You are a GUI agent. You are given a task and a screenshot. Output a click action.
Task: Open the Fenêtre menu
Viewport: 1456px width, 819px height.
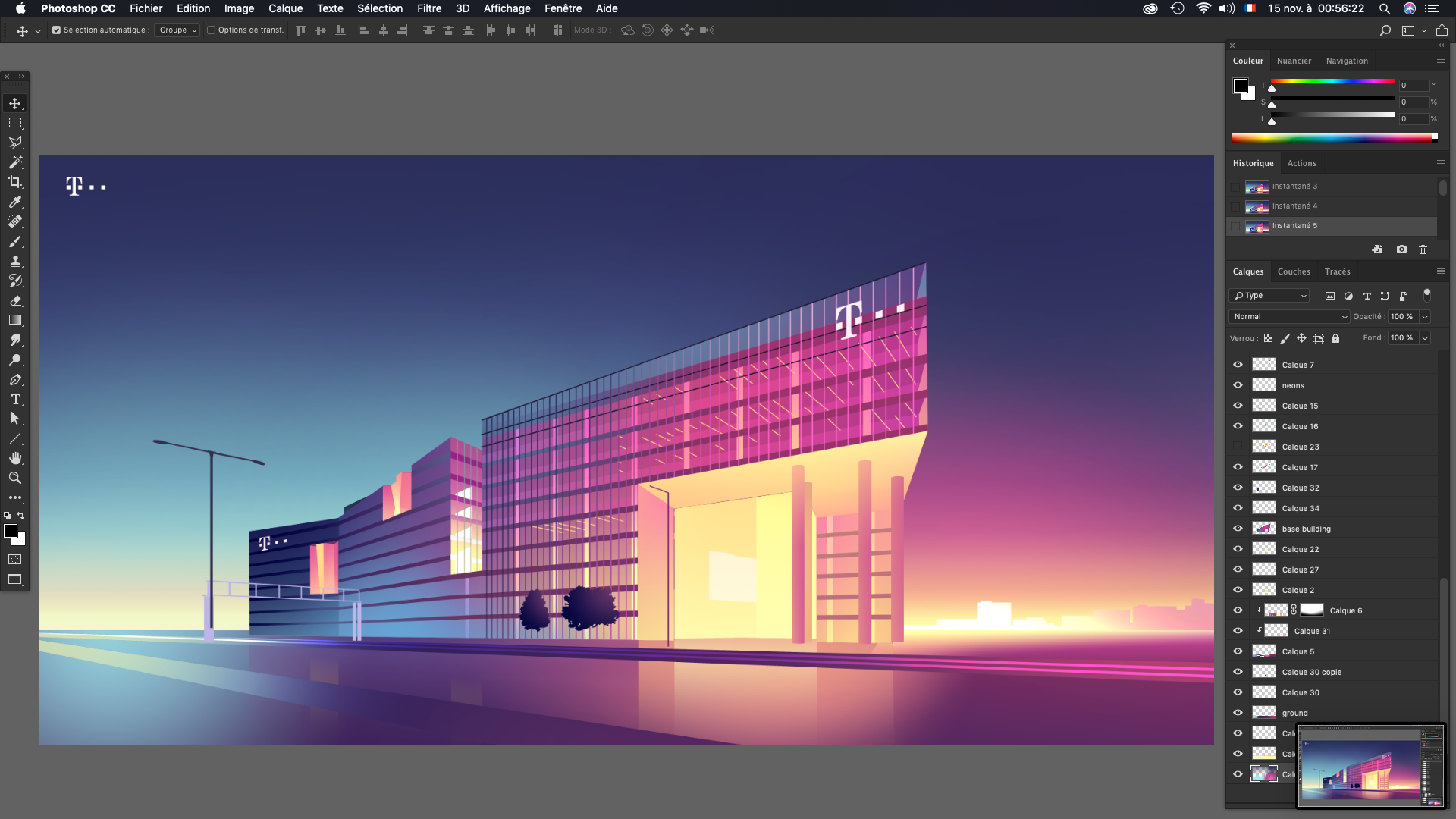click(x=563, y=8)
